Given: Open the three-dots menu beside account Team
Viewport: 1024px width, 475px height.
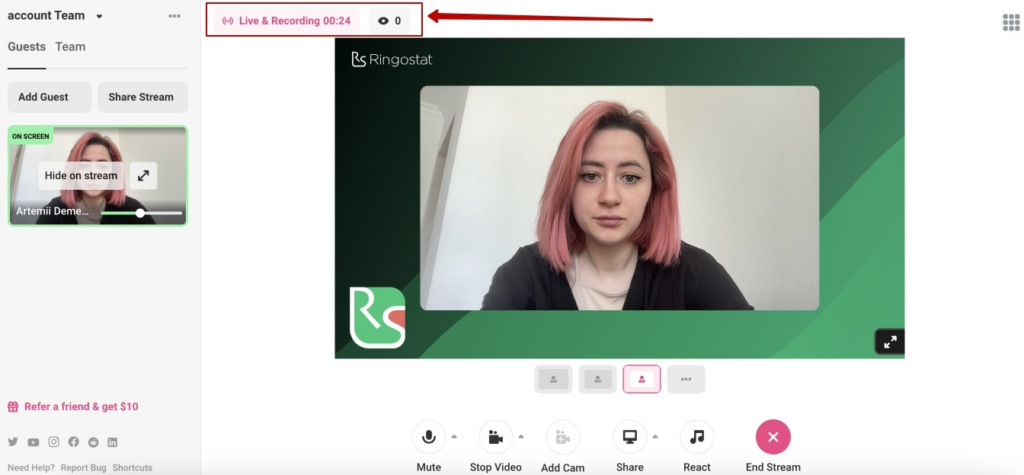Looking at the screenshot, I should (174, 16).
